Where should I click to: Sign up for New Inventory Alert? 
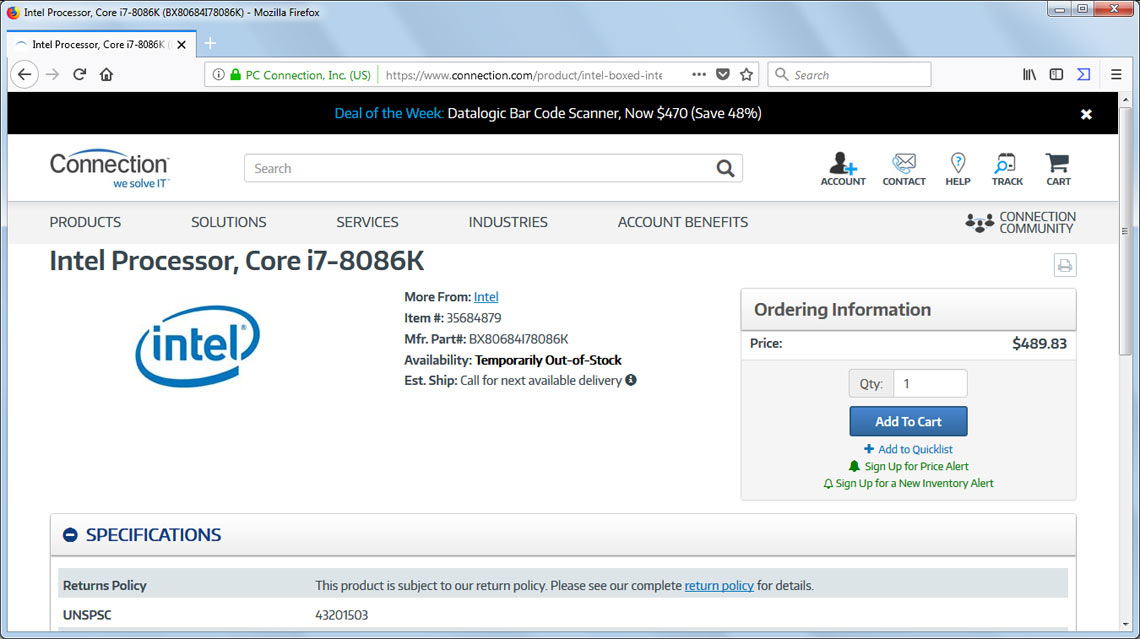(908, 483)
